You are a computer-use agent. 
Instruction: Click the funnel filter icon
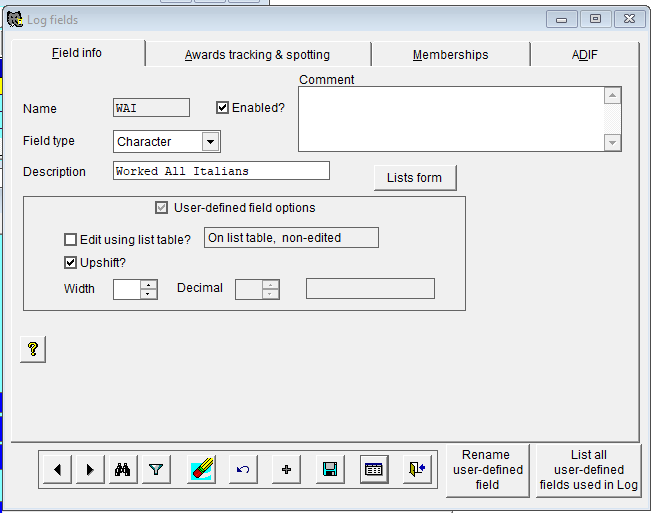[156, 469]
